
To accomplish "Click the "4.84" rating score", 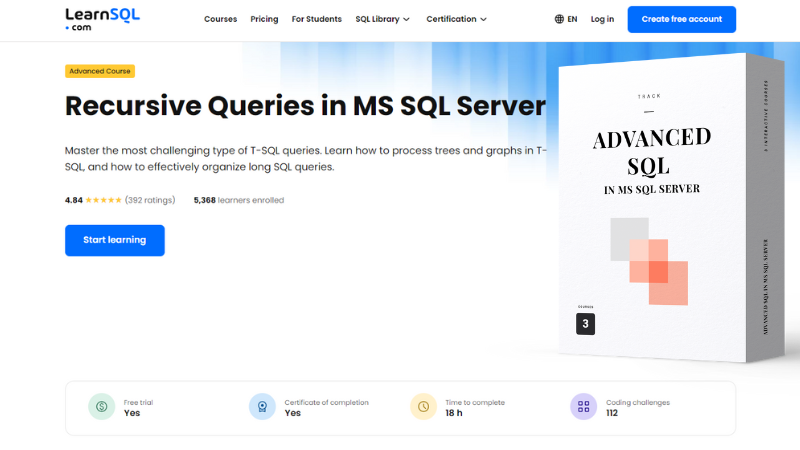I will 73,200.
